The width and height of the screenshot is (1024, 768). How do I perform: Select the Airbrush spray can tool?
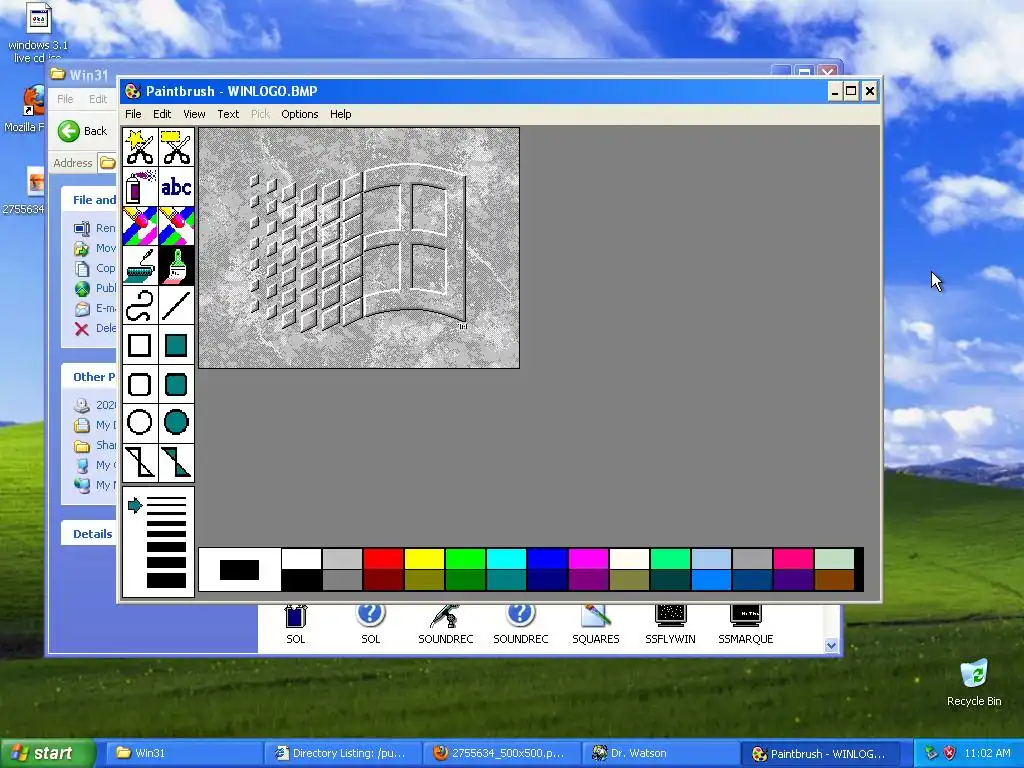[x=140, y=187]
